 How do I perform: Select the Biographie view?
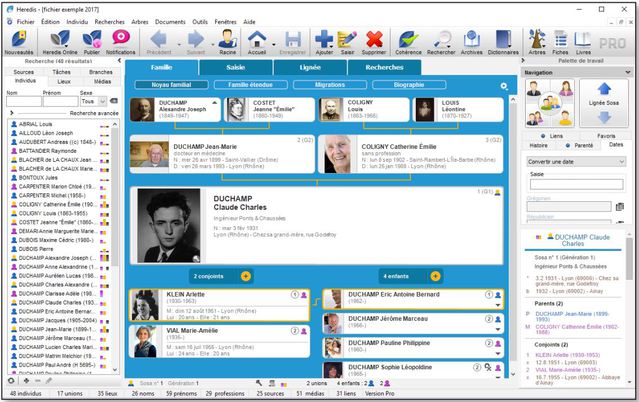(x=409, y=85)
